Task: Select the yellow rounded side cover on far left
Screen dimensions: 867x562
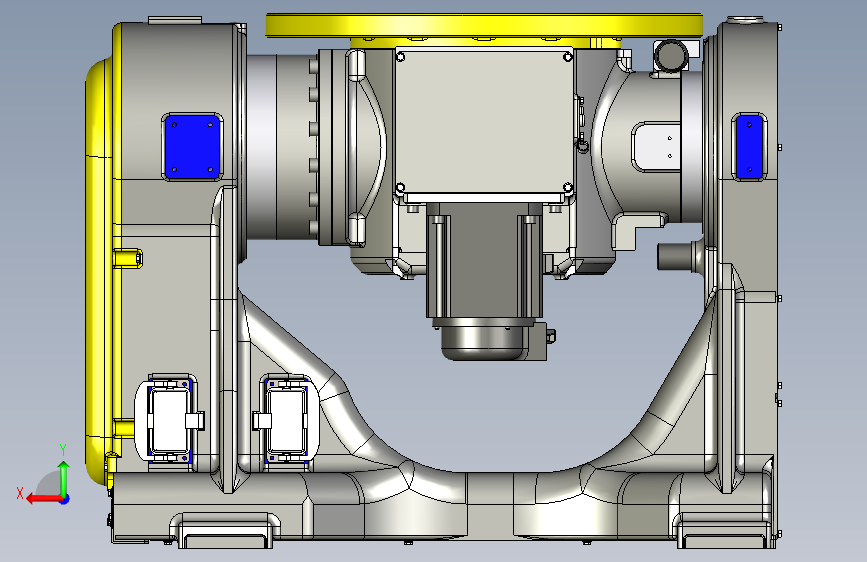Action: click(x=100, y=271)
